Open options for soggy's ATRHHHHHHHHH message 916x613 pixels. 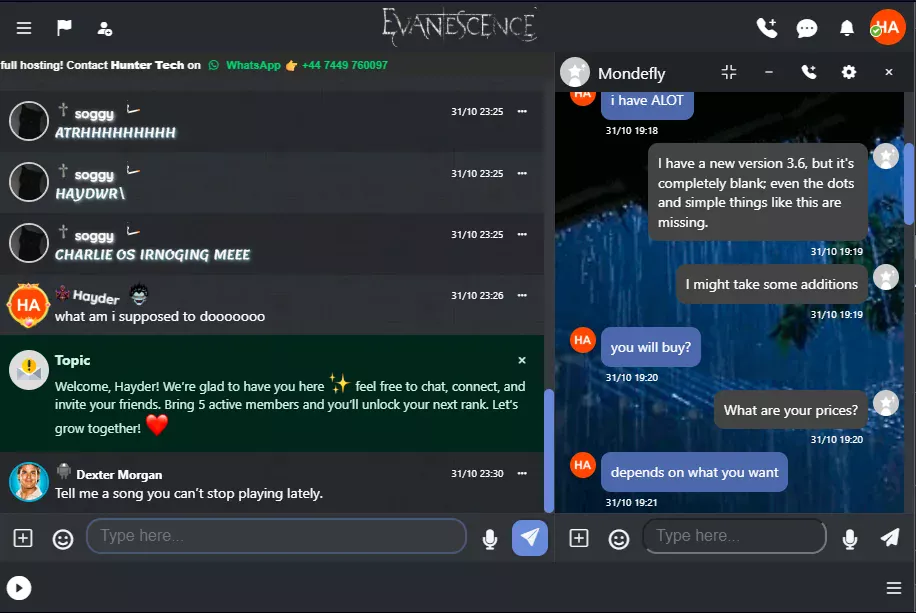(522, 111)
